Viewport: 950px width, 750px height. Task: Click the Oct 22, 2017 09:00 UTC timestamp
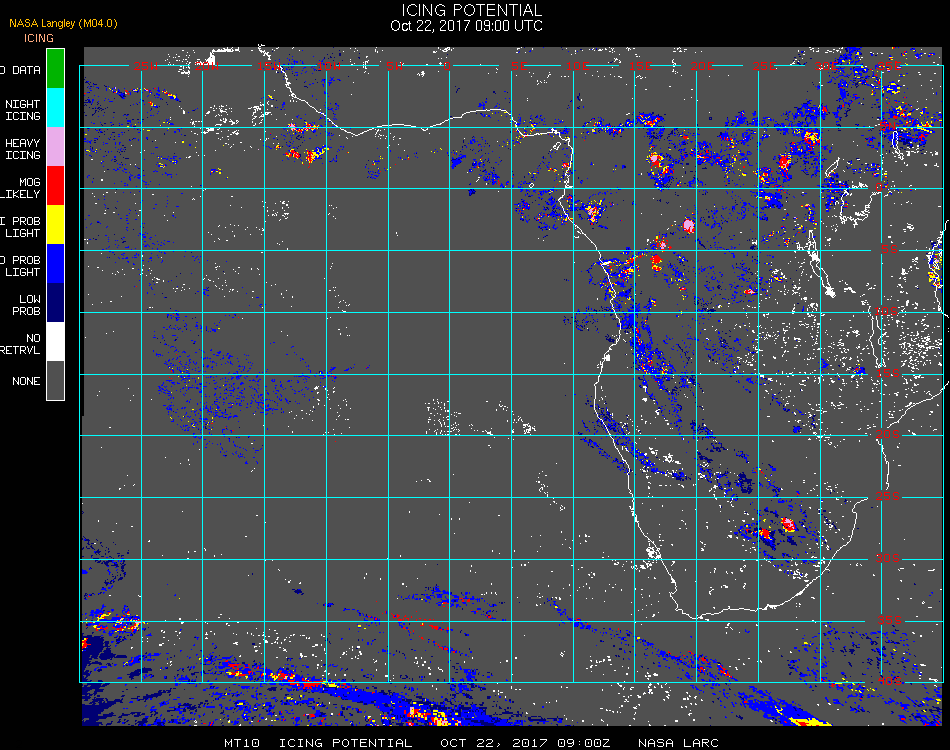[467, 26]
